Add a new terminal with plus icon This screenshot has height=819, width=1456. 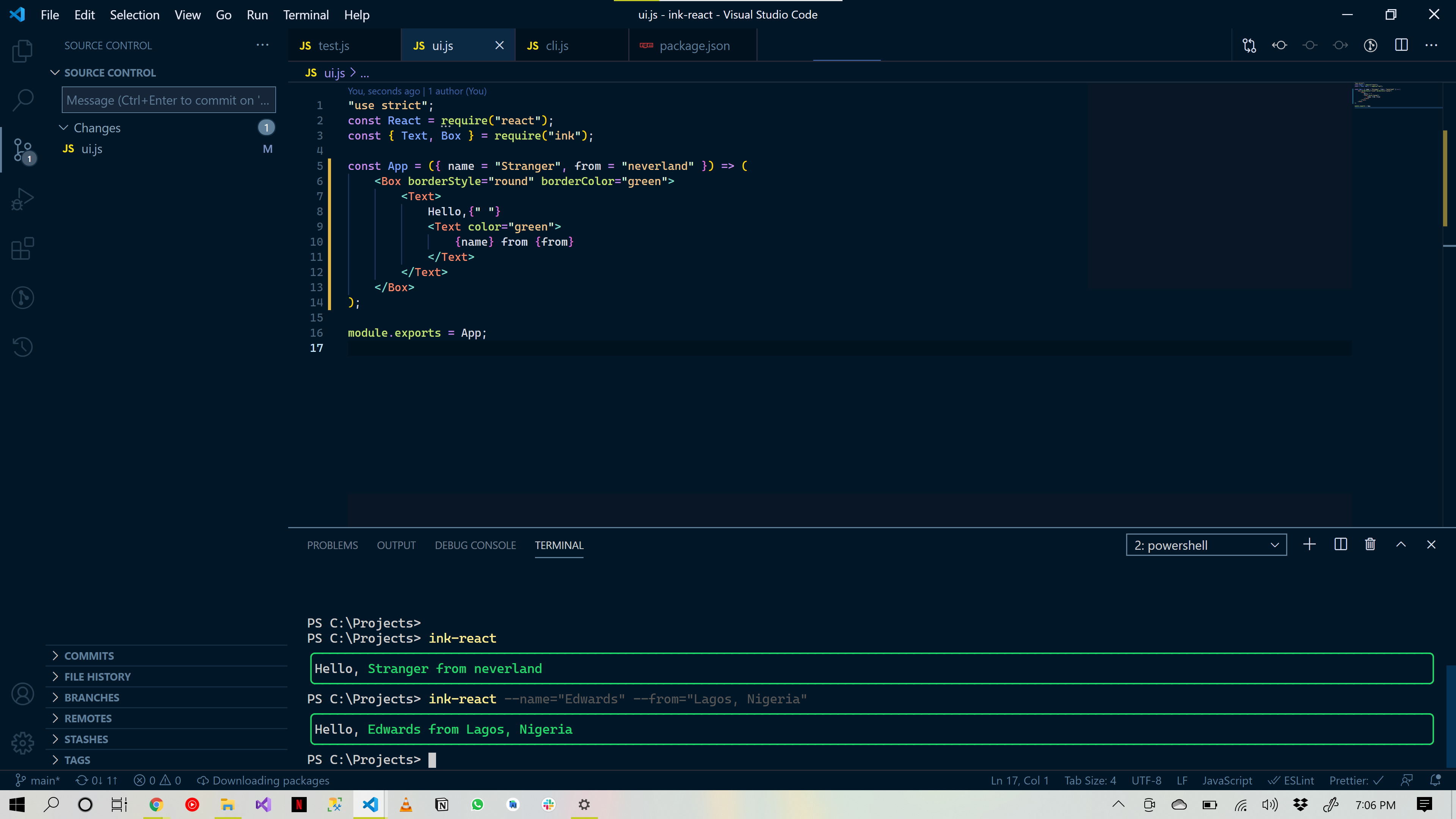(1309, 544)
